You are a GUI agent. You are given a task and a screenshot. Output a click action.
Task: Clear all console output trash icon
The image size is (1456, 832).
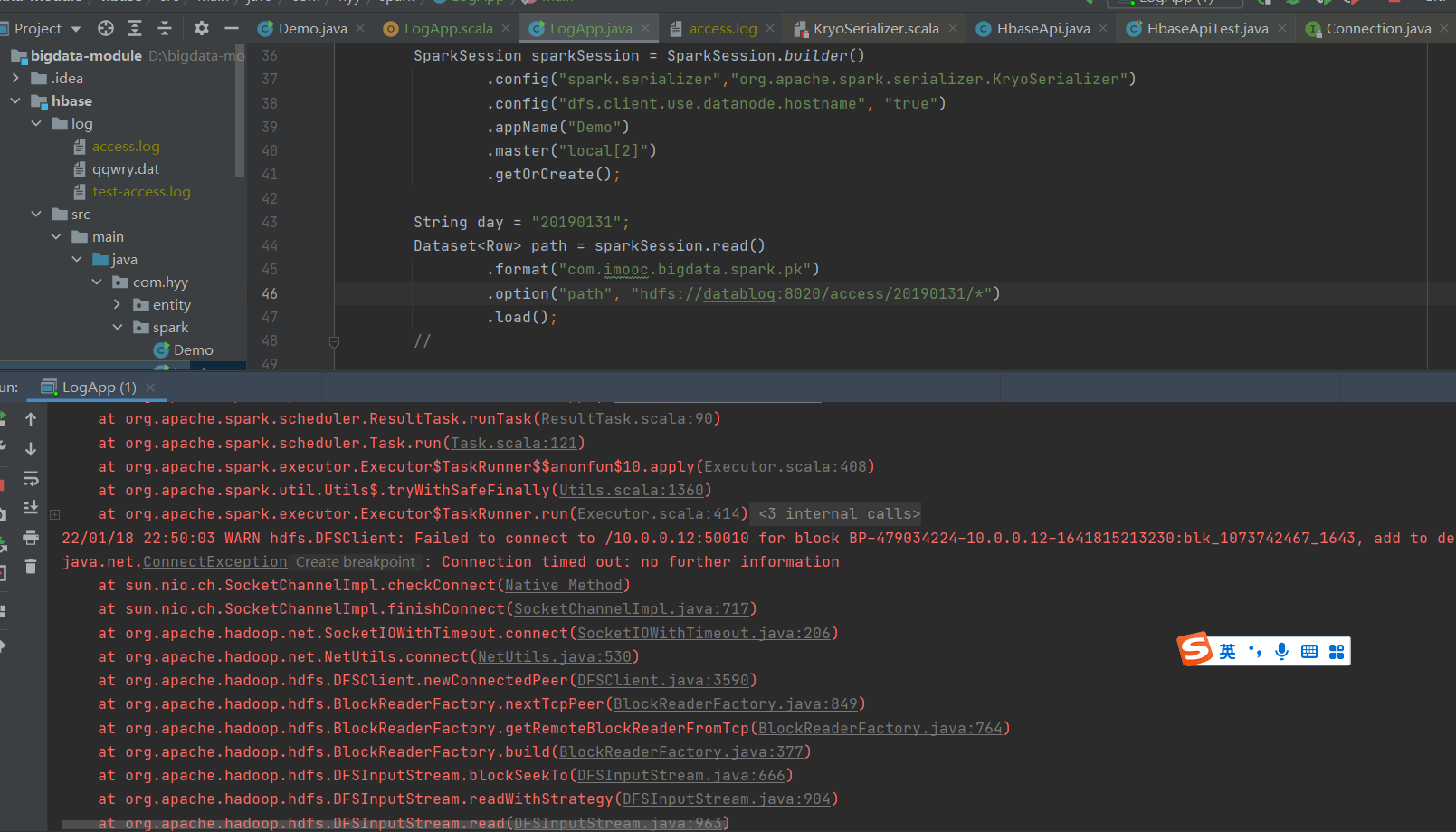point(31,566)
